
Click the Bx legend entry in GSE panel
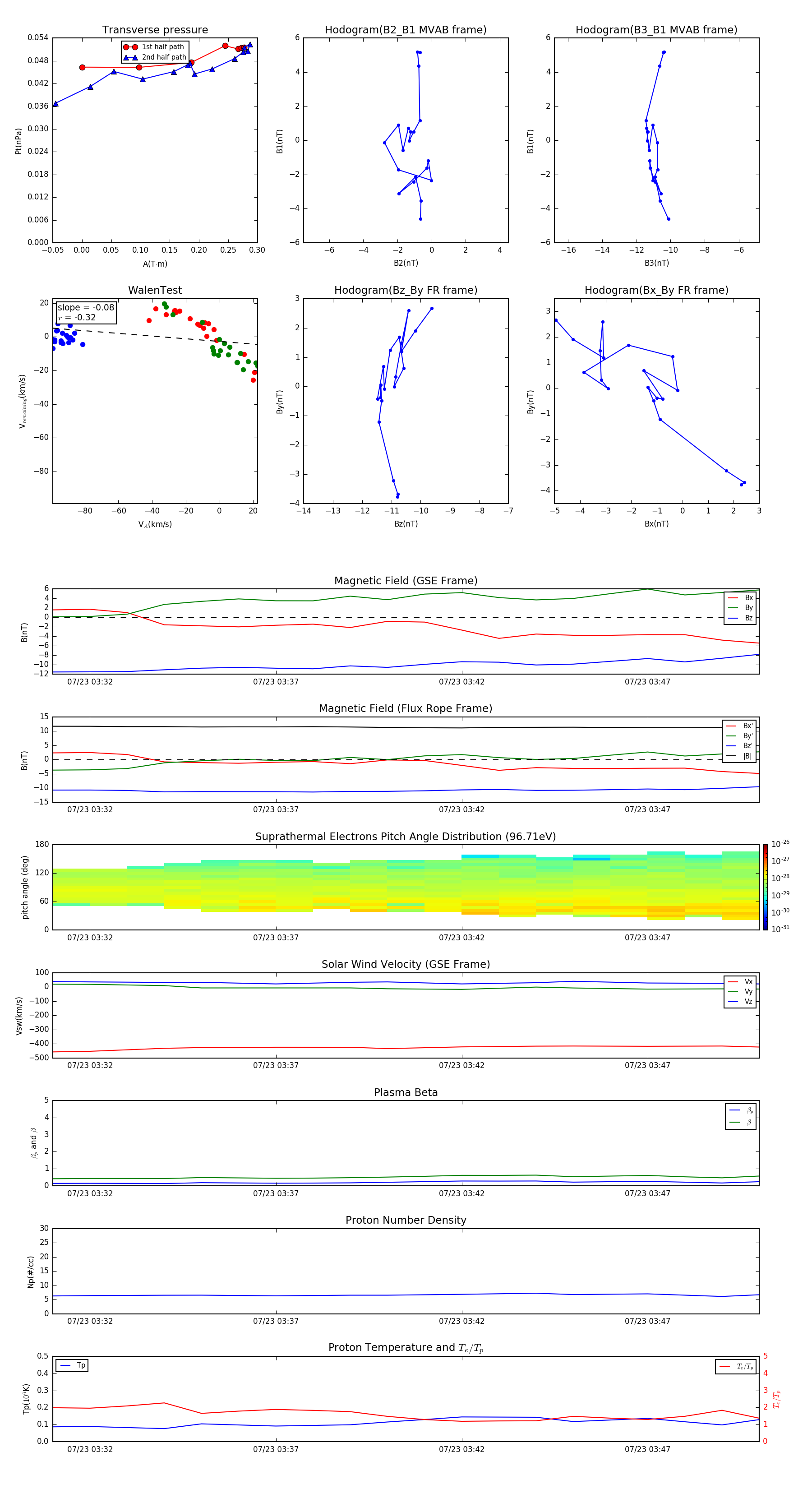coord(740,598)
